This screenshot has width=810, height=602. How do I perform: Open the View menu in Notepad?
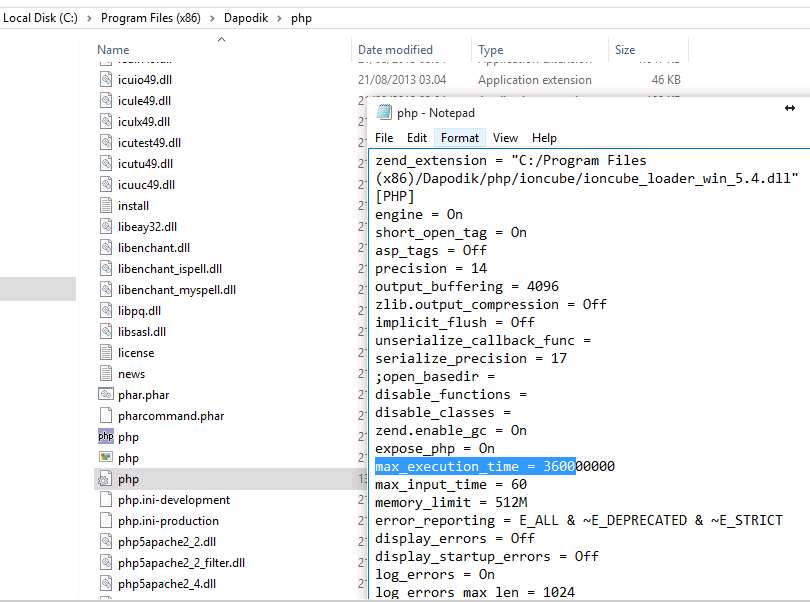505,138
